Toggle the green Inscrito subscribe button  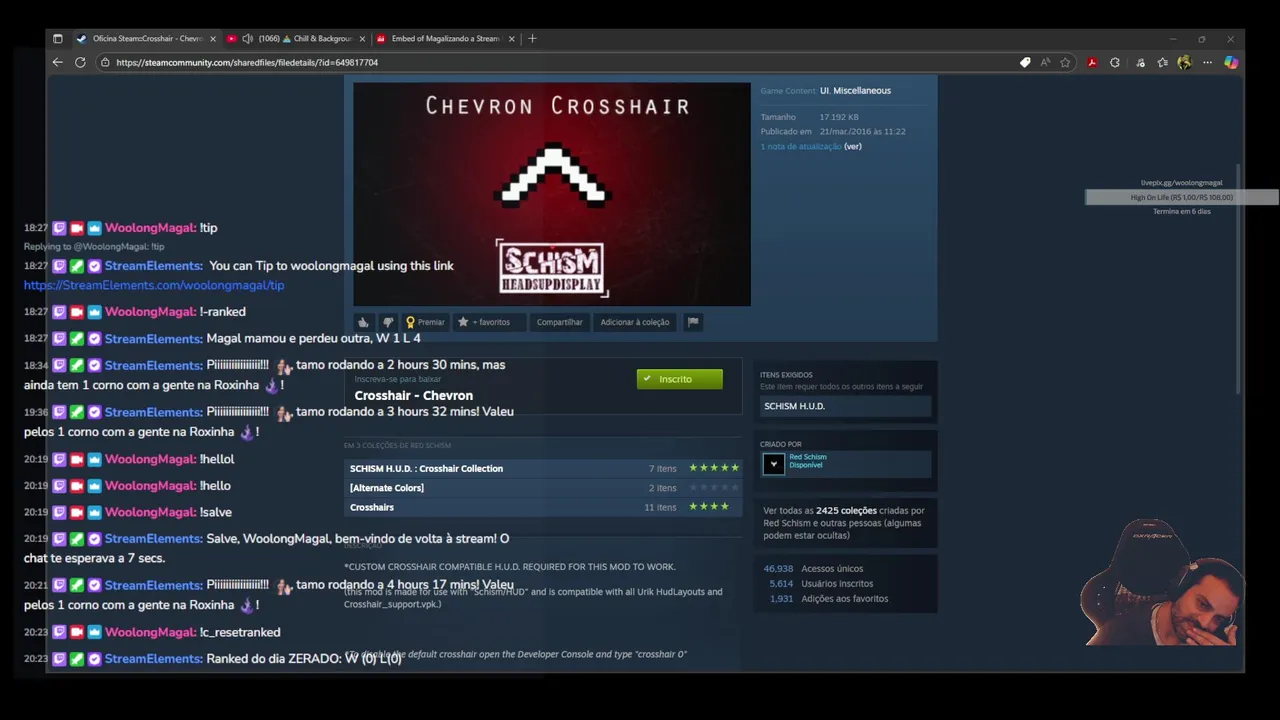679,379
